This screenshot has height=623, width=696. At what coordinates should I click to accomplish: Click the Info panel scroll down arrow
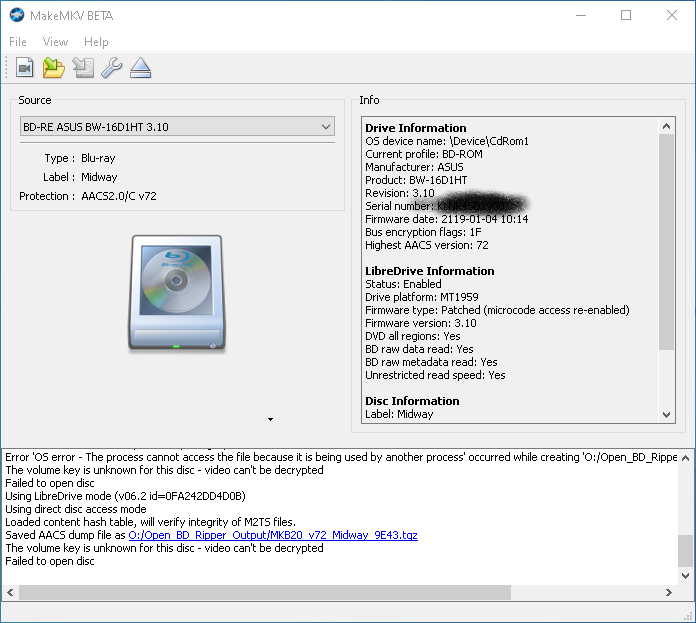point(666,414)
